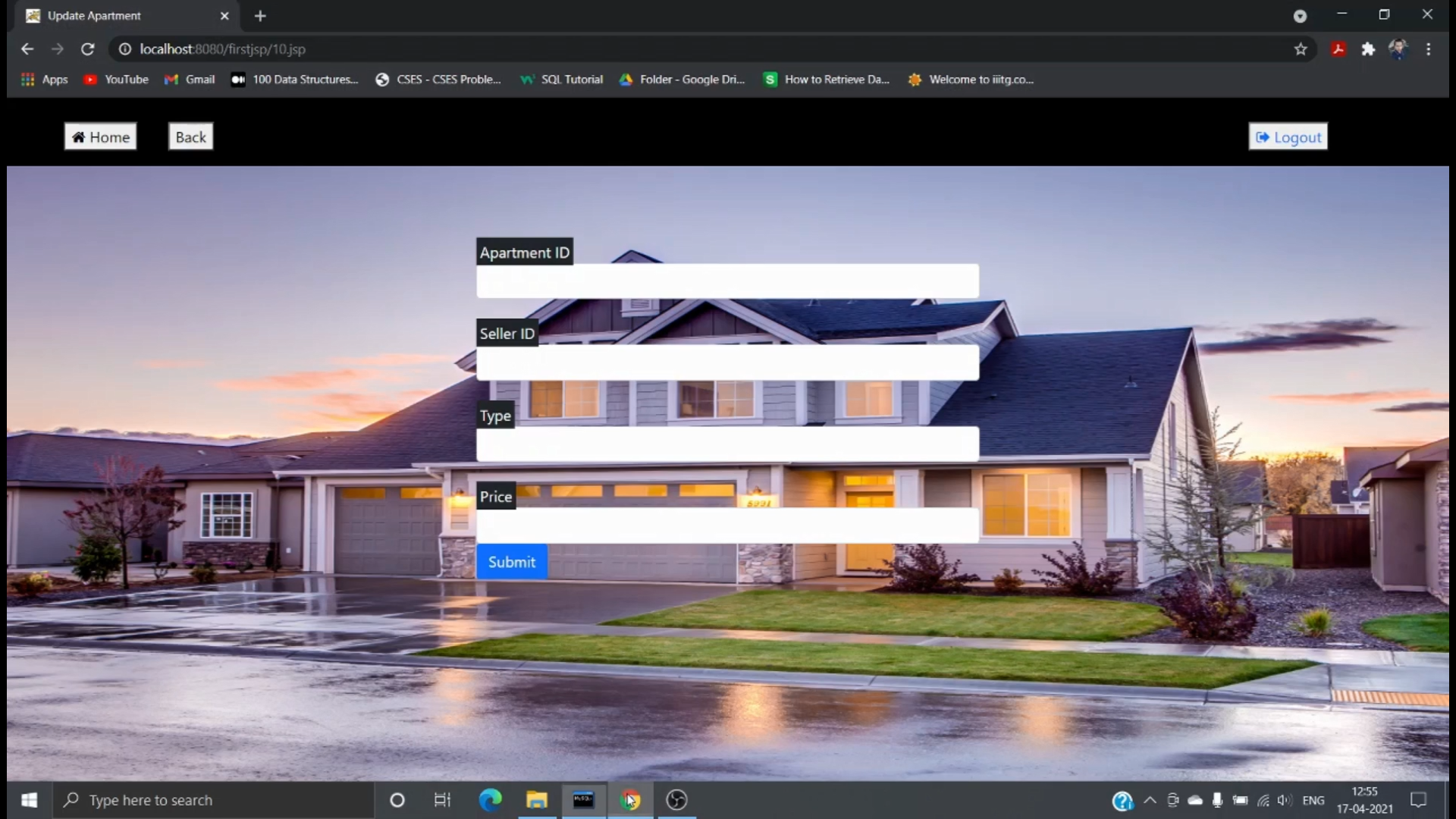
Task: Open the SQL Tutorial bookmark
Action: click(x=561, y=80)
